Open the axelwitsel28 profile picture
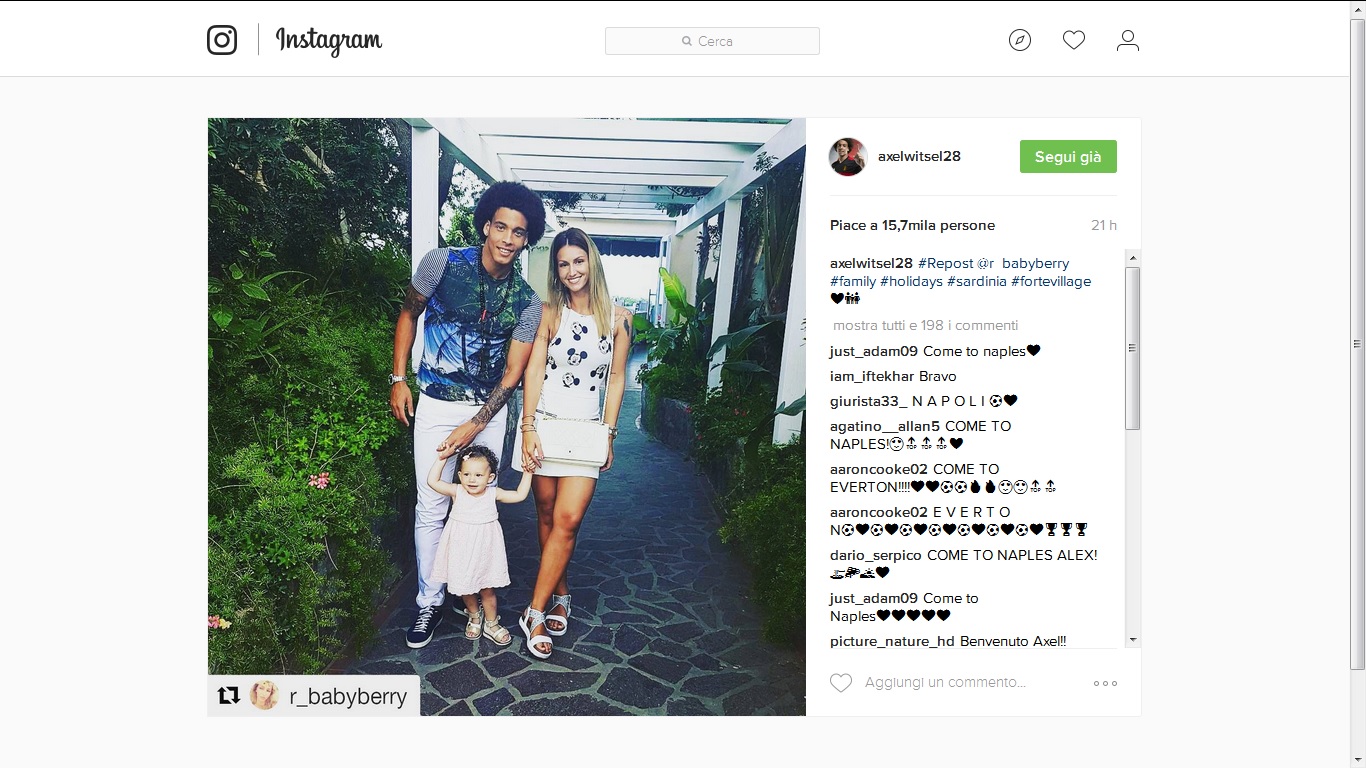Viewport: 1366px width, 768px height. click(x=848, y=157)
